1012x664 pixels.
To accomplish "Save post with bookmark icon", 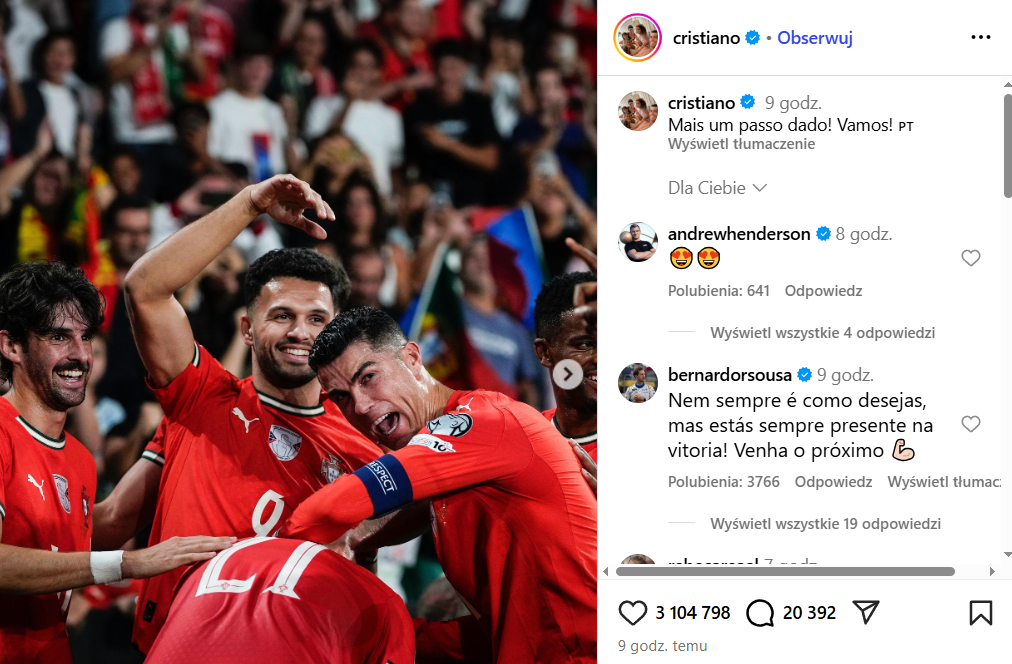I will (x=980, y=612).
